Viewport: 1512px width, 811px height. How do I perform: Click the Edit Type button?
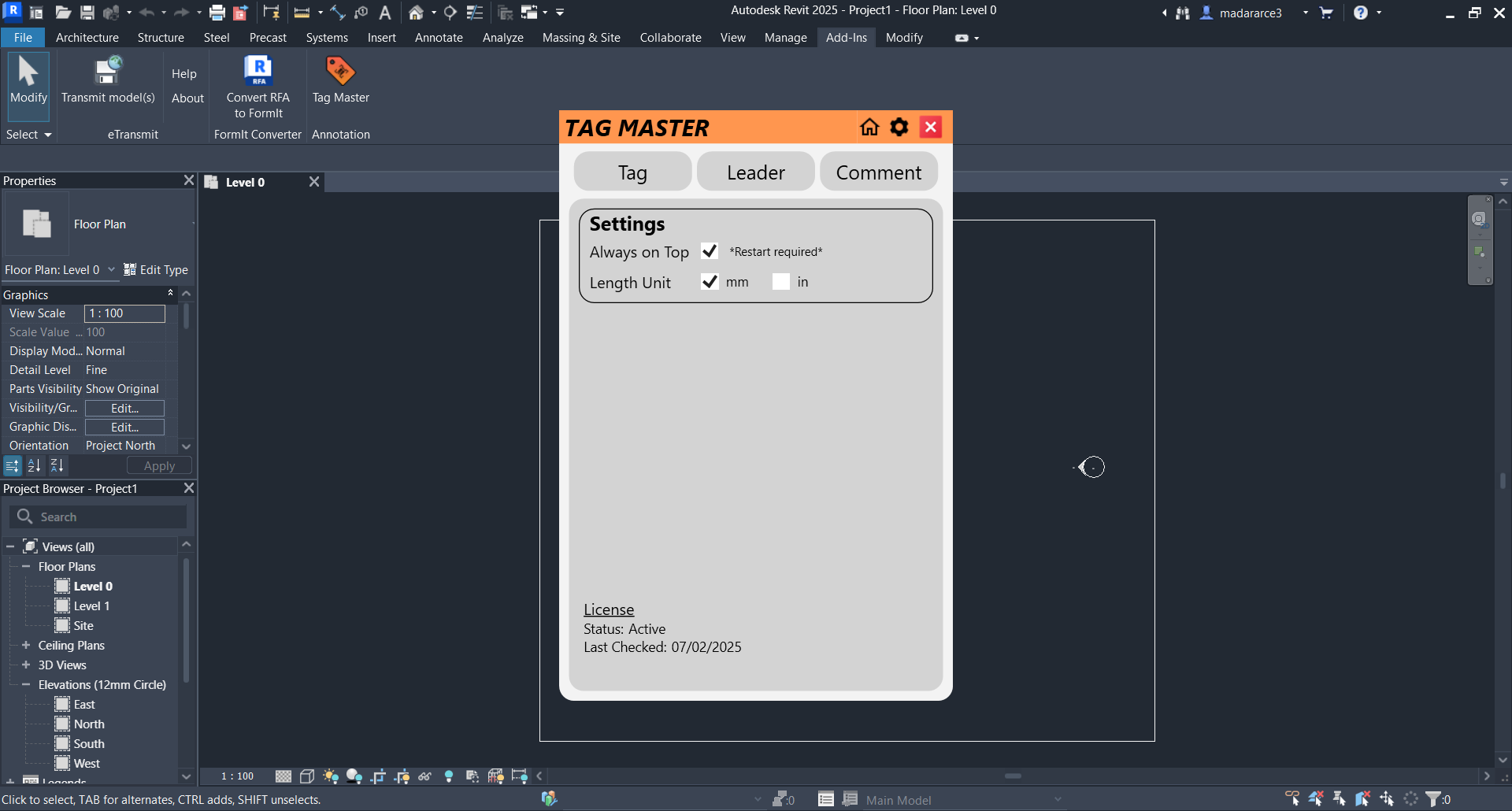[156, 270]
